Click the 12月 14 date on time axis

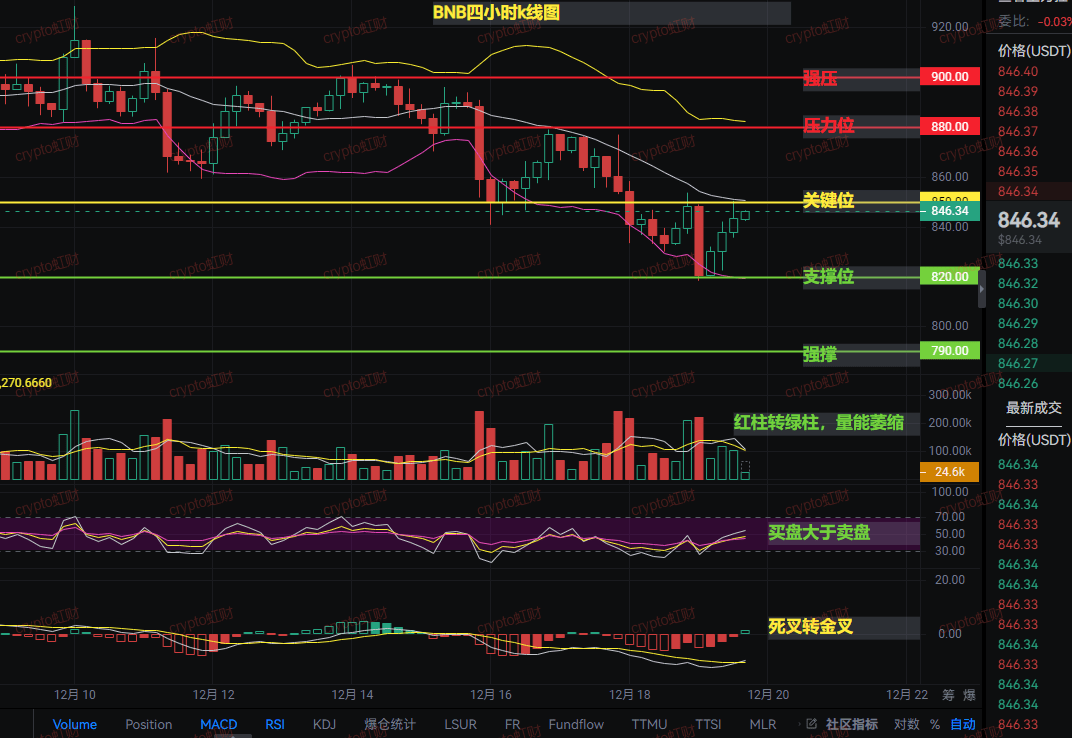(352, 695)
